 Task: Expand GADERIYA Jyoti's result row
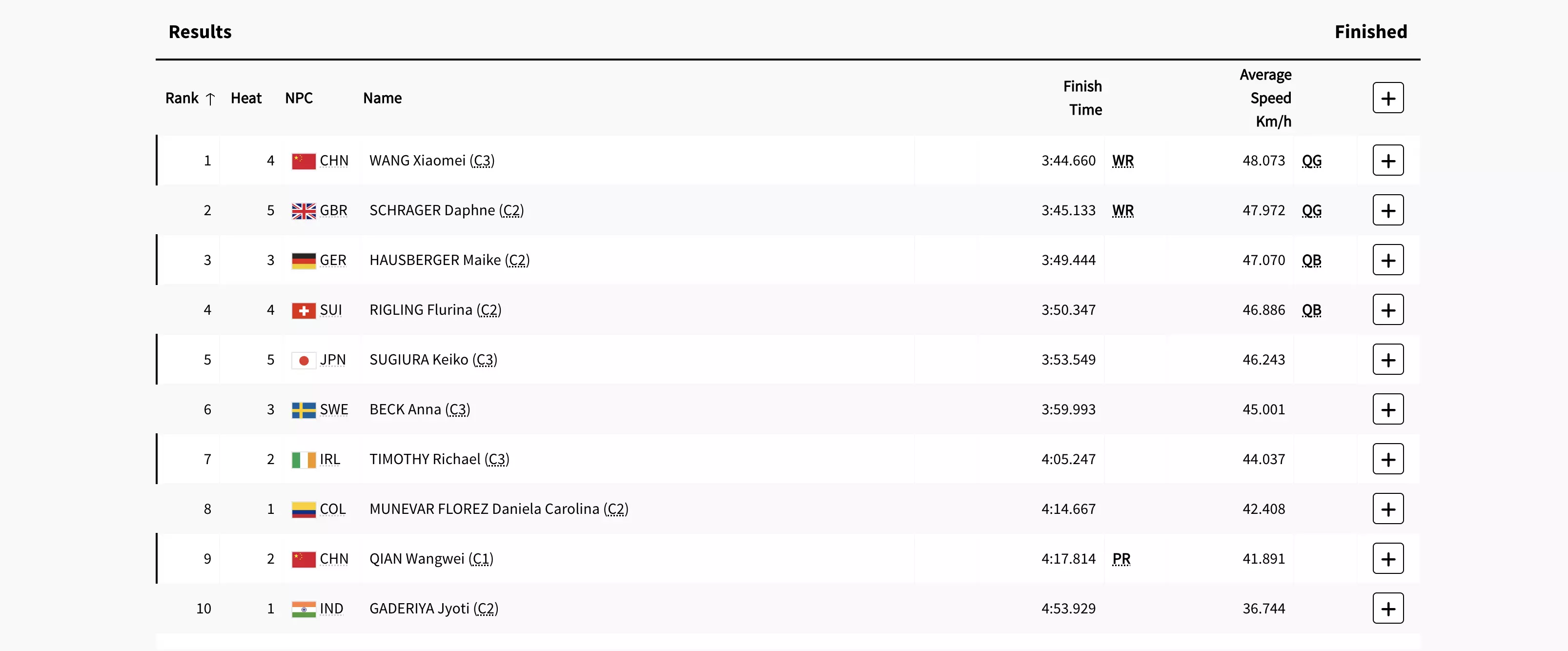tap(1387, 609)
